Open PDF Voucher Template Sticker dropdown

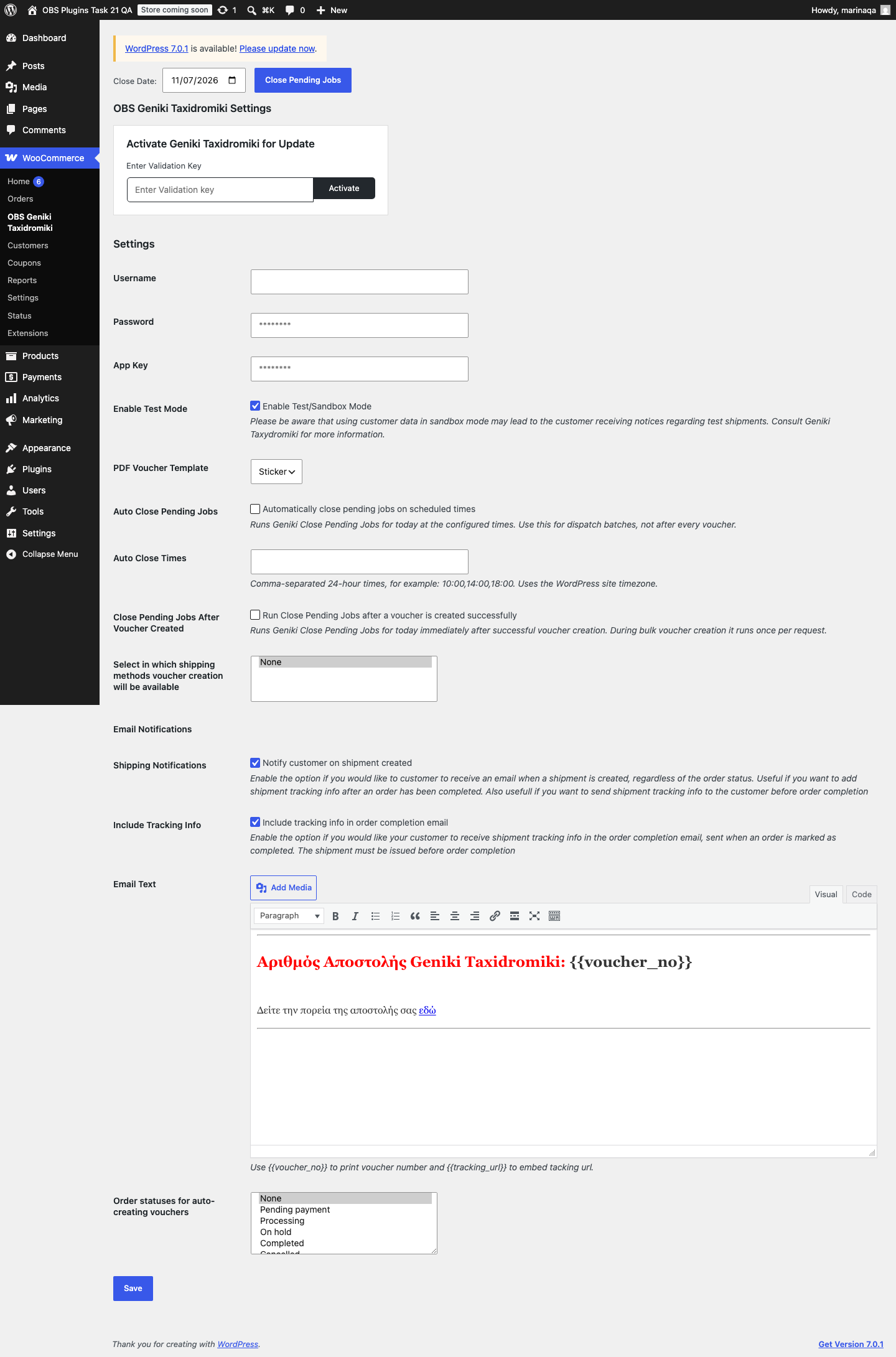(x=276, y=472)
